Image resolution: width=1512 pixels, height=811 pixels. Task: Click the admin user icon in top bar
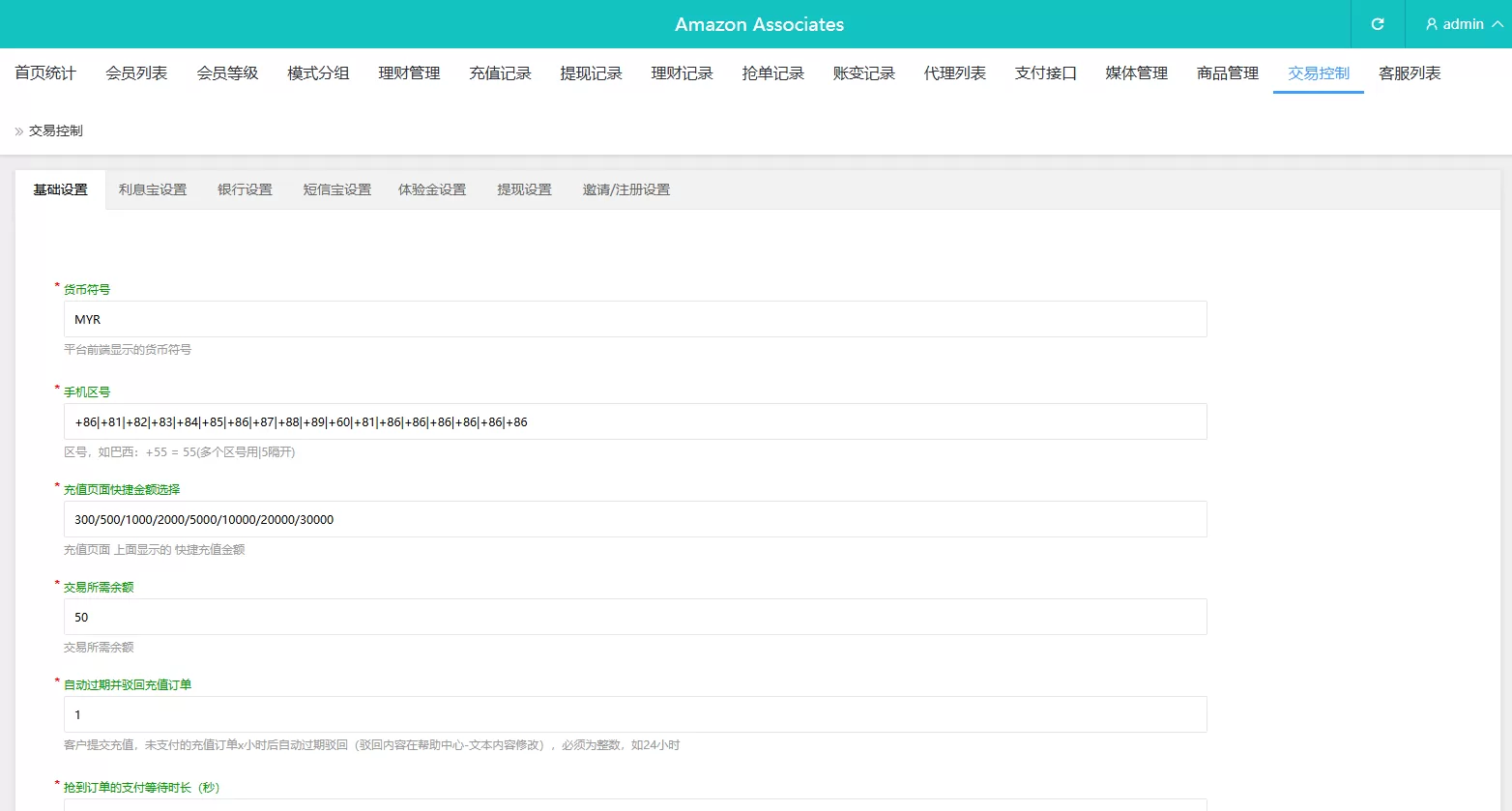[x=1429, y=24]
